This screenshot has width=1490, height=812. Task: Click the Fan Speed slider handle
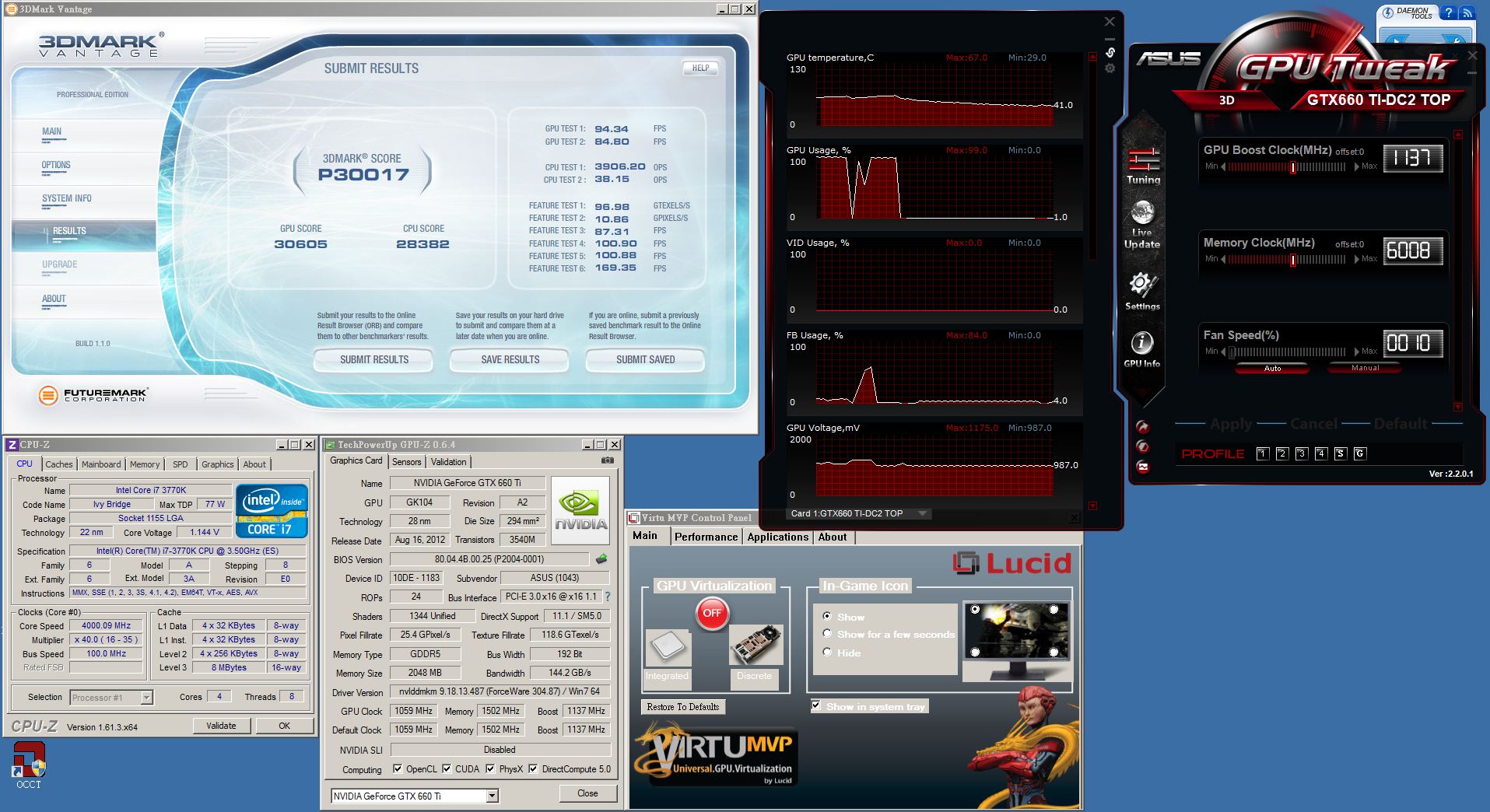click(x=1232, y=352)
